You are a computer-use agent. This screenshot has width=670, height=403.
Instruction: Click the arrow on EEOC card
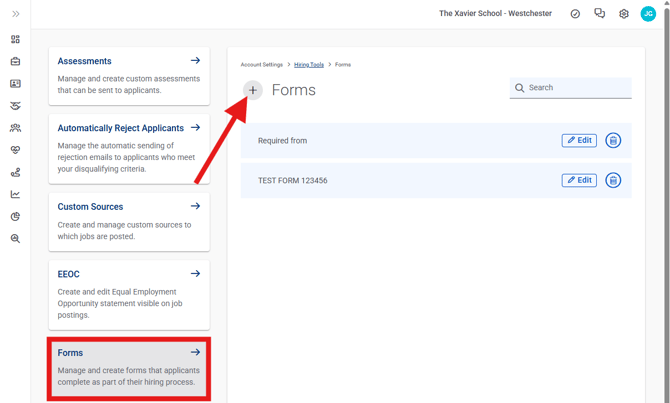pos(195,274)
